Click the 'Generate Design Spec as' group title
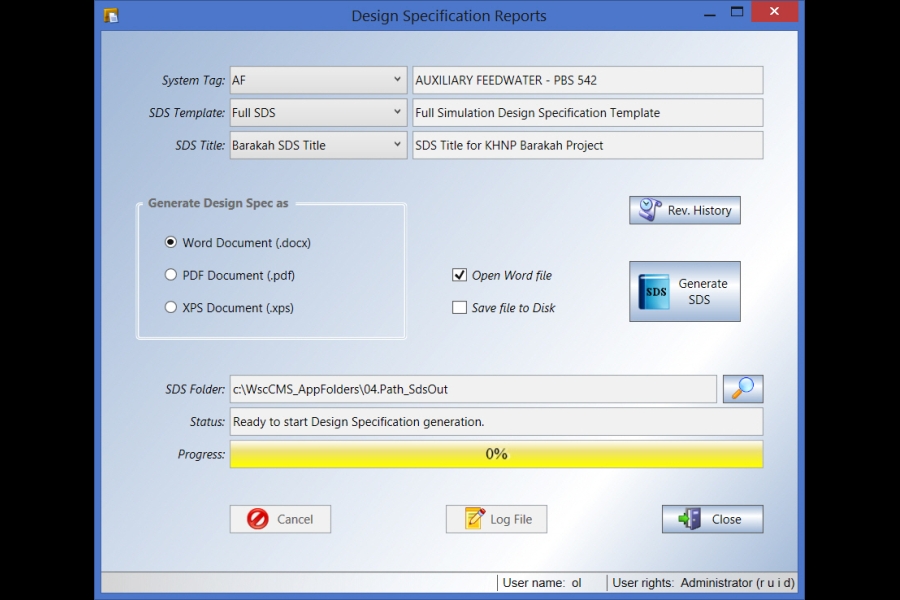Viewport: 900px width, 600px height. (218, 203)
